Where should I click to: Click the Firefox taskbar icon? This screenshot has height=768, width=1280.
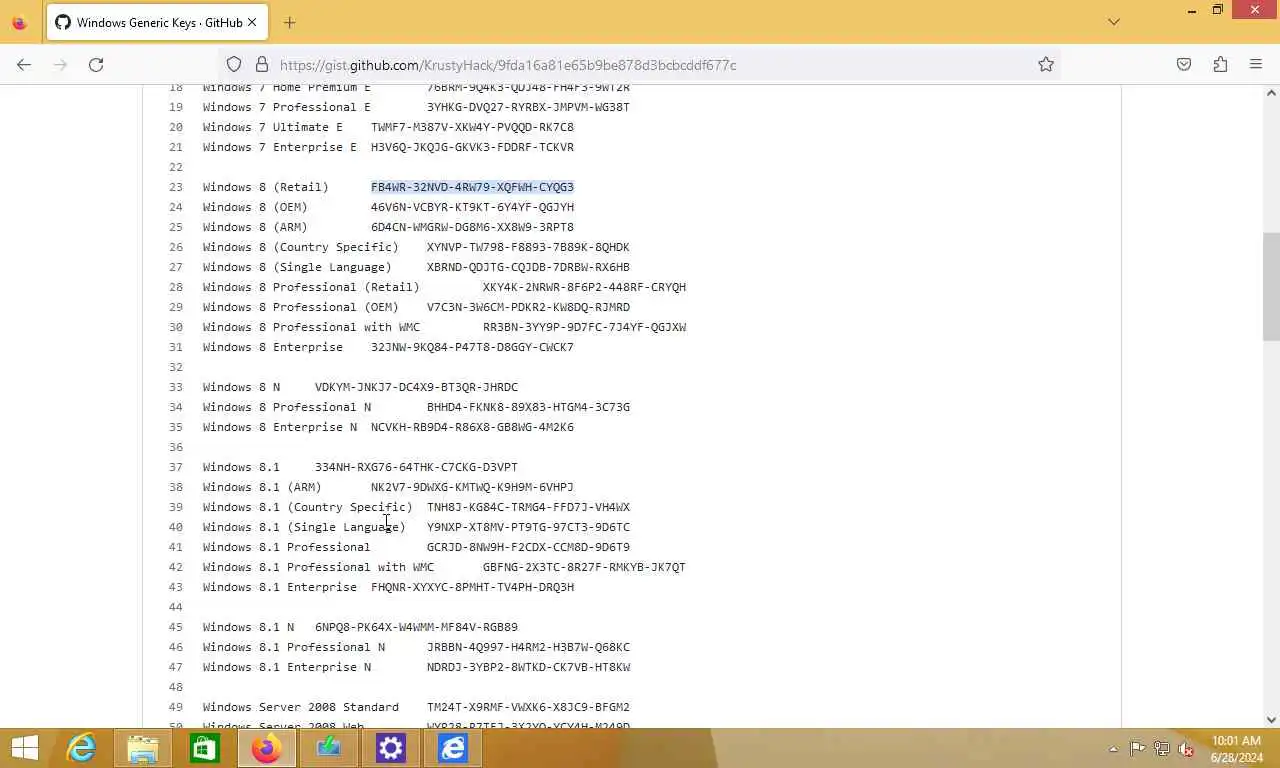click(x=267, y=748)
